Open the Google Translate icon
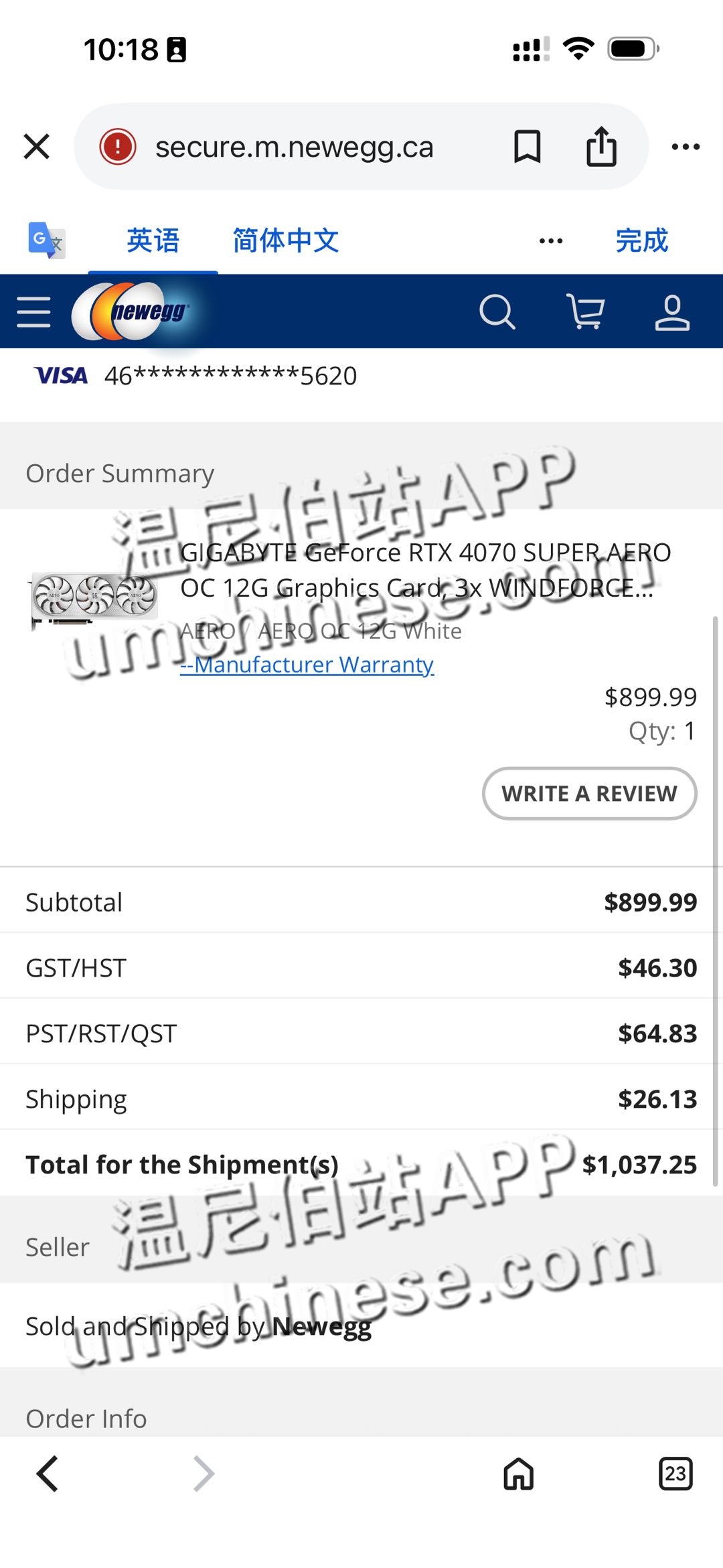Screen dimensions: 723x1568 [46, 240]
